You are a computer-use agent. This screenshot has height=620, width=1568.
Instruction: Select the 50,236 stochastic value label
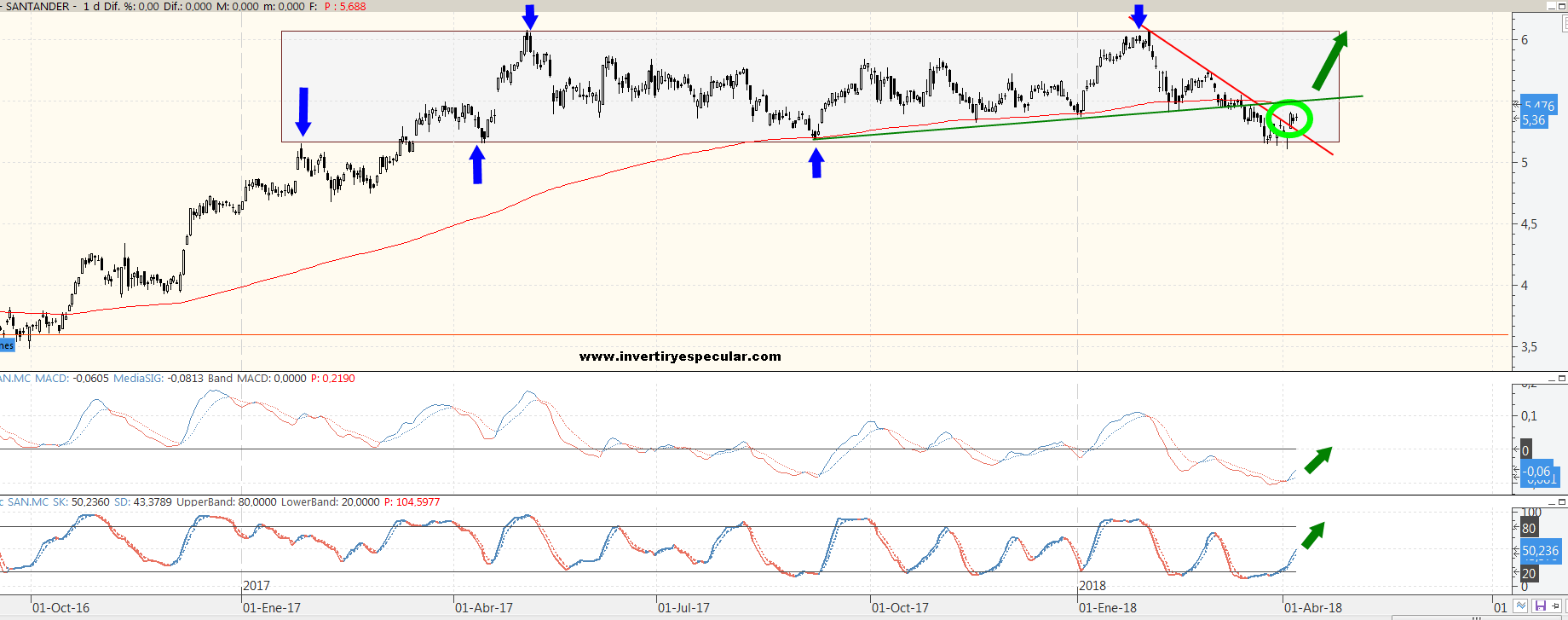(x=1540, y=551)
